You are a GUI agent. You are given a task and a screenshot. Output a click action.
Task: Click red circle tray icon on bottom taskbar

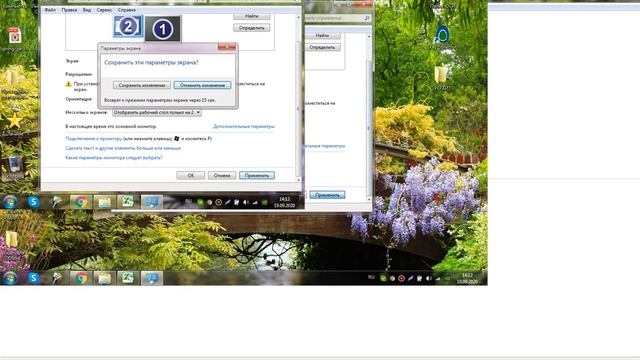click(x=401, y=278)
